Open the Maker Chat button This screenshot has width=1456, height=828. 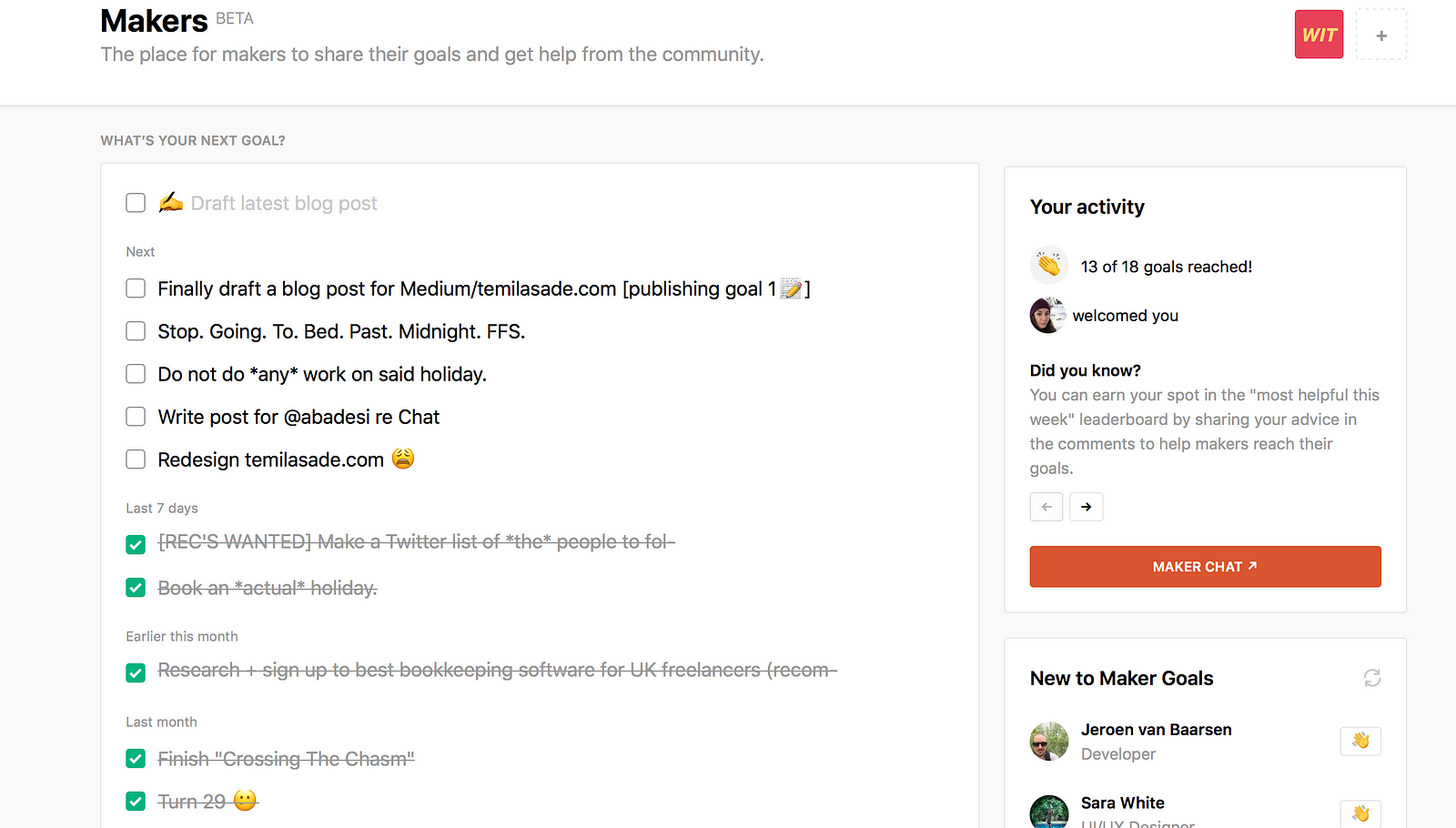point(1205,566)
